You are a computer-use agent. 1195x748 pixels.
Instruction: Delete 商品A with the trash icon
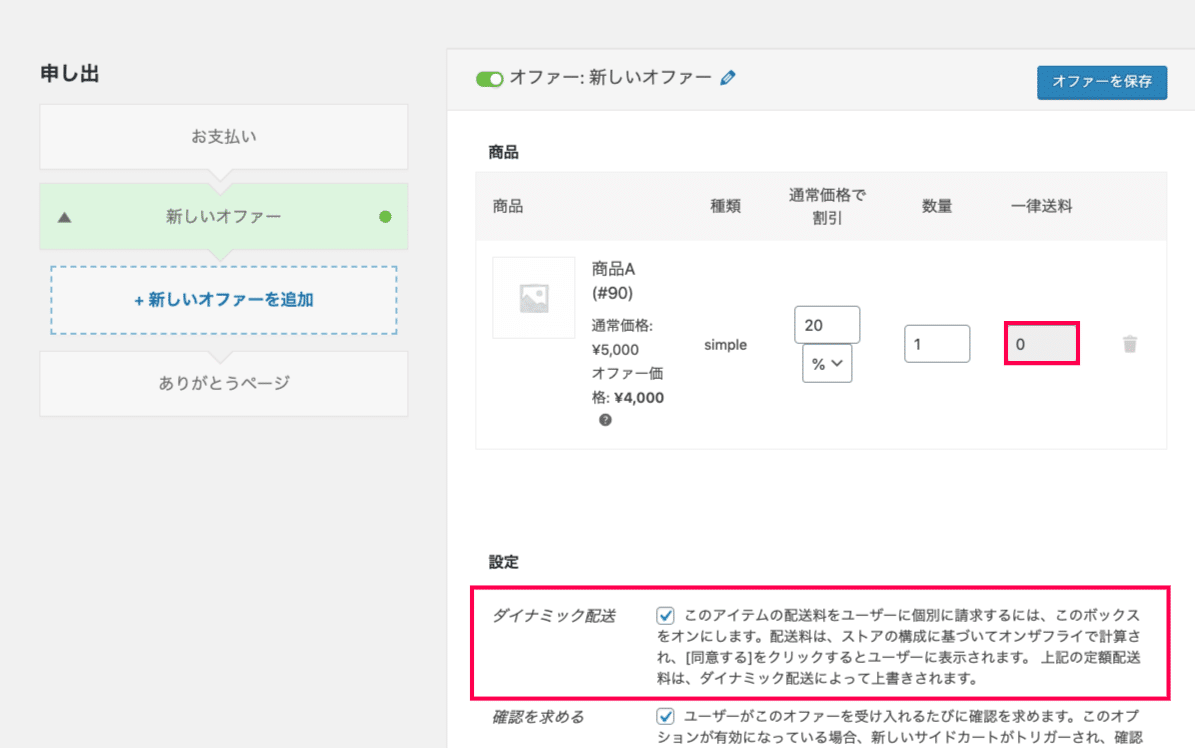1129,344
